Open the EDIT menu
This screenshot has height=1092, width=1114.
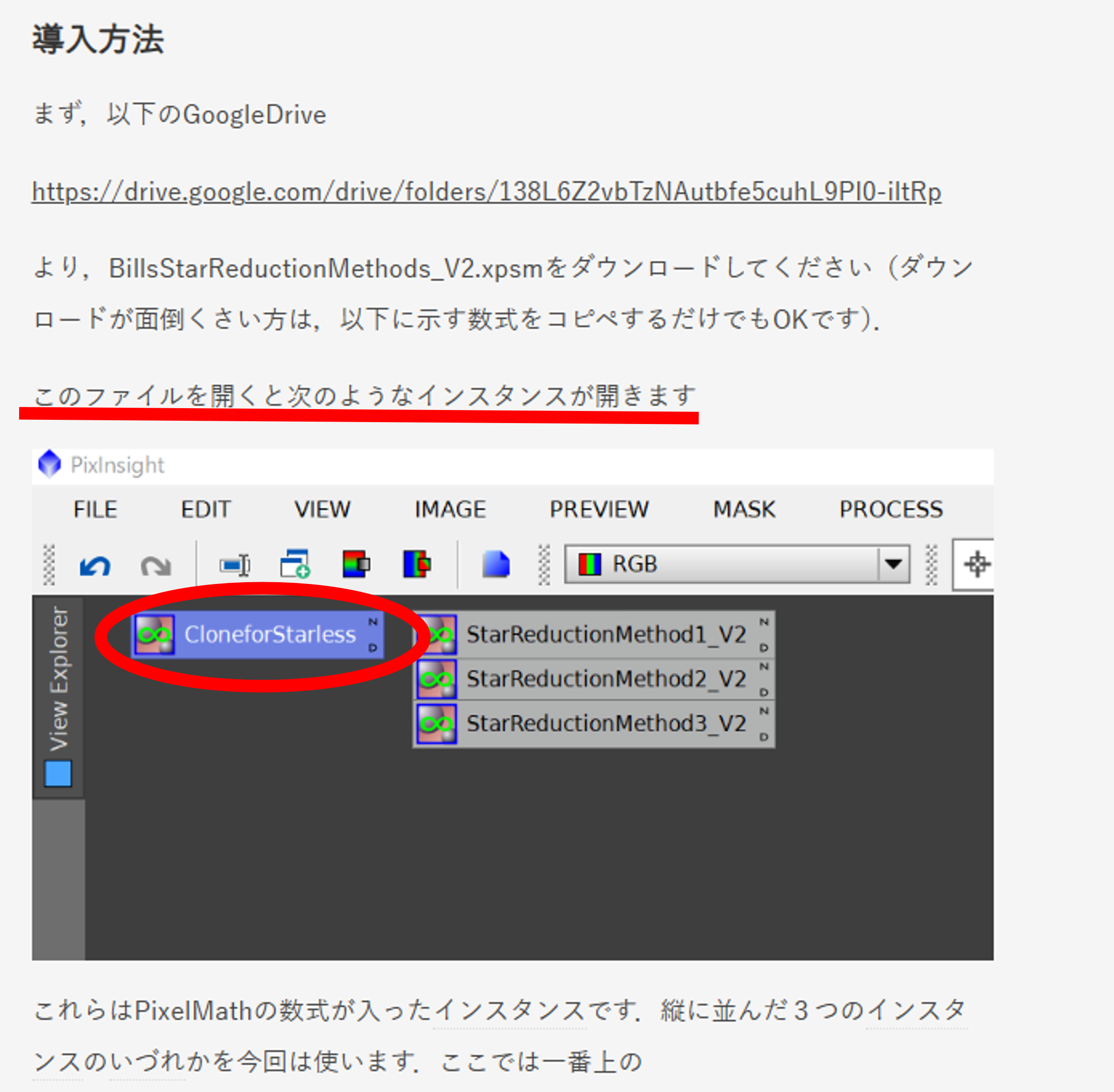pyautogui.click(x=206, y=509)
